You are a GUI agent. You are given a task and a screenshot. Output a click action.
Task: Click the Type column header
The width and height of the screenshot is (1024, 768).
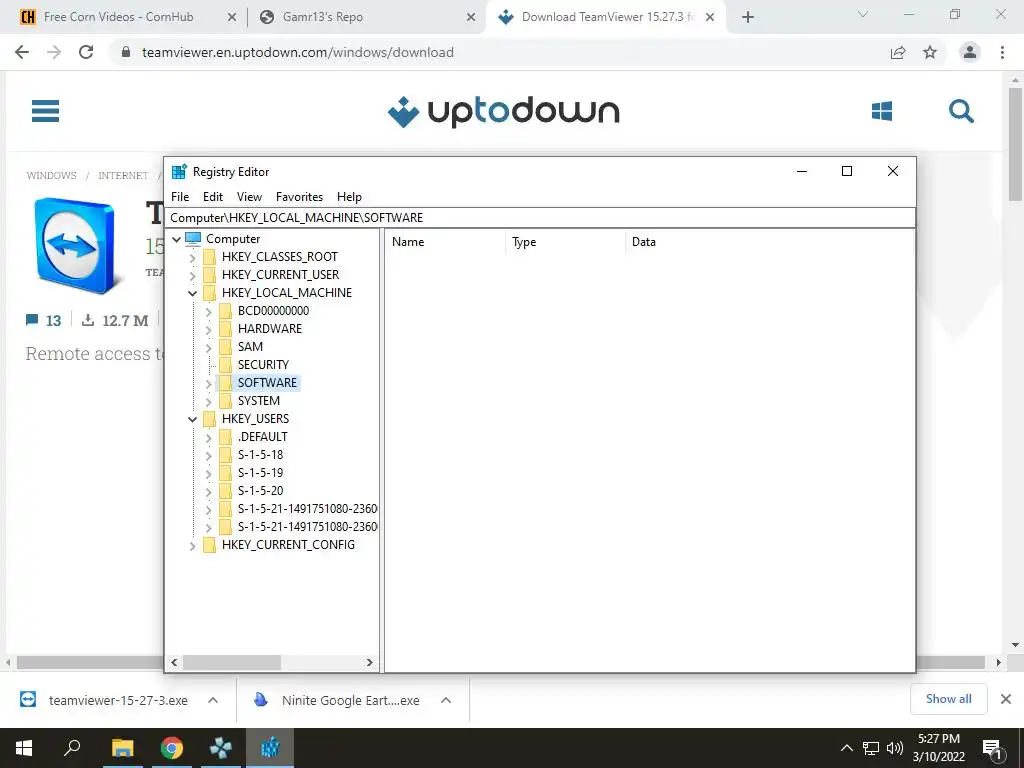566,242
